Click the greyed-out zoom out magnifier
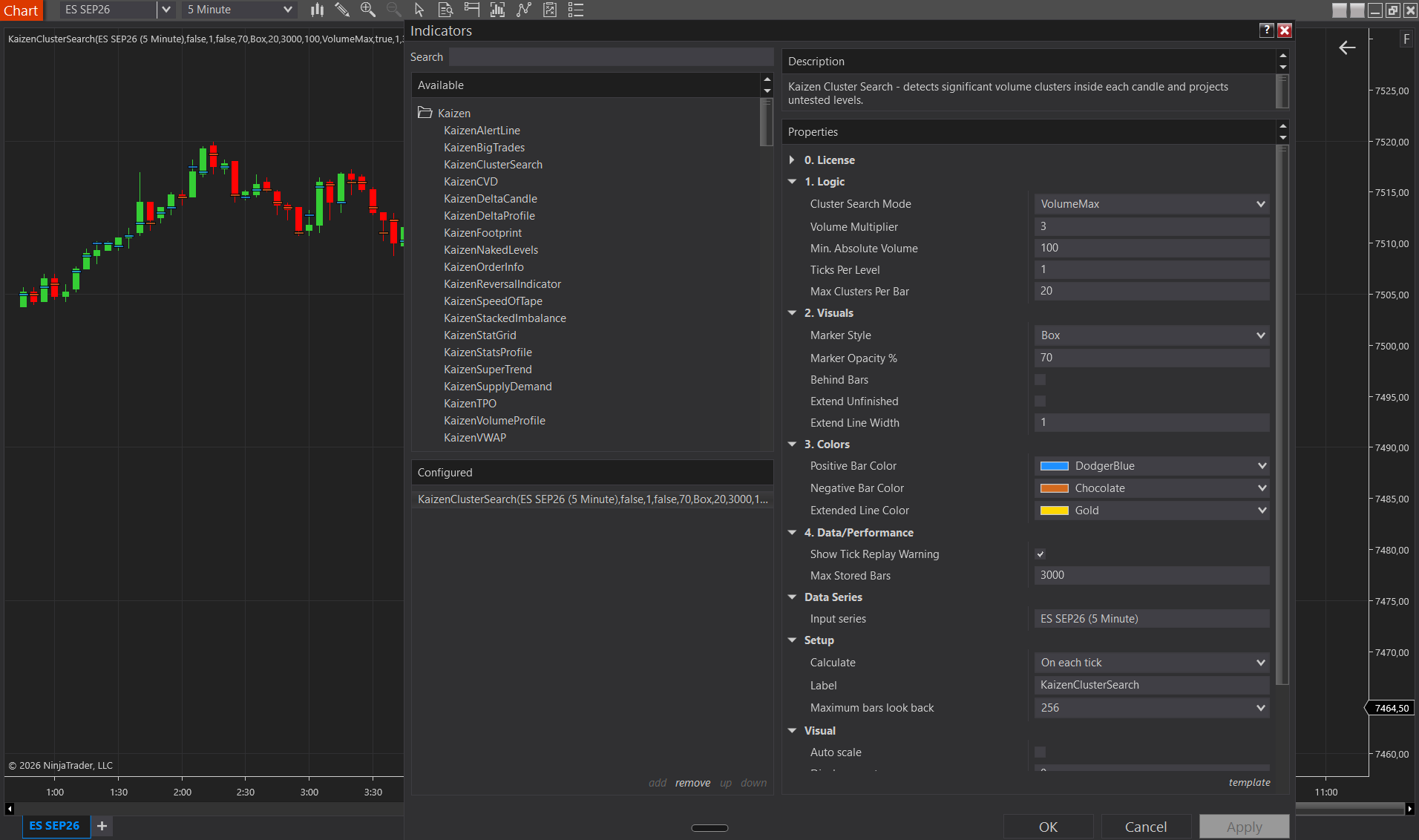 (393, 10)
